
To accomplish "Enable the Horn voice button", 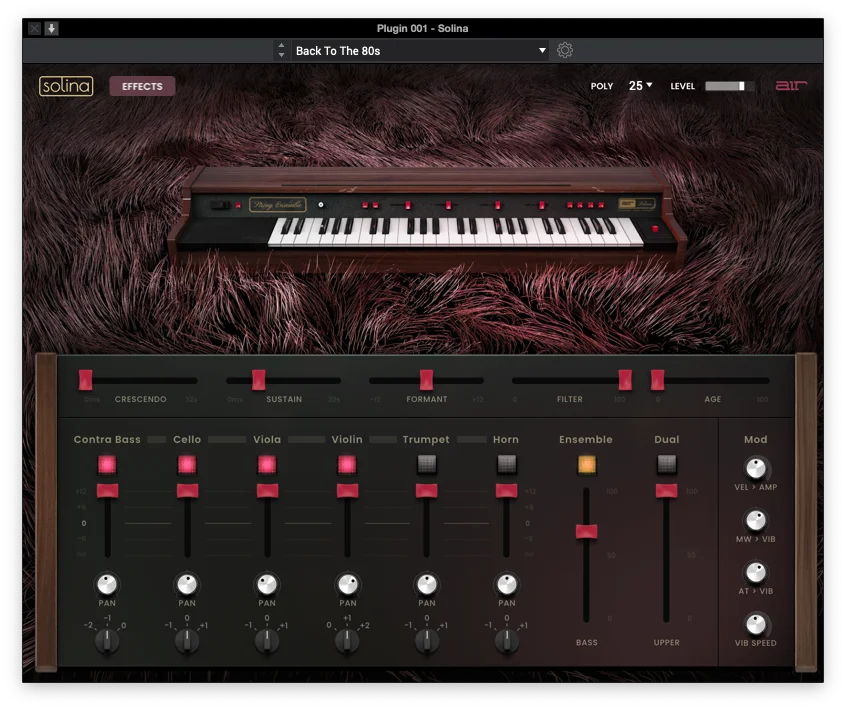I will tap(506, 463).
